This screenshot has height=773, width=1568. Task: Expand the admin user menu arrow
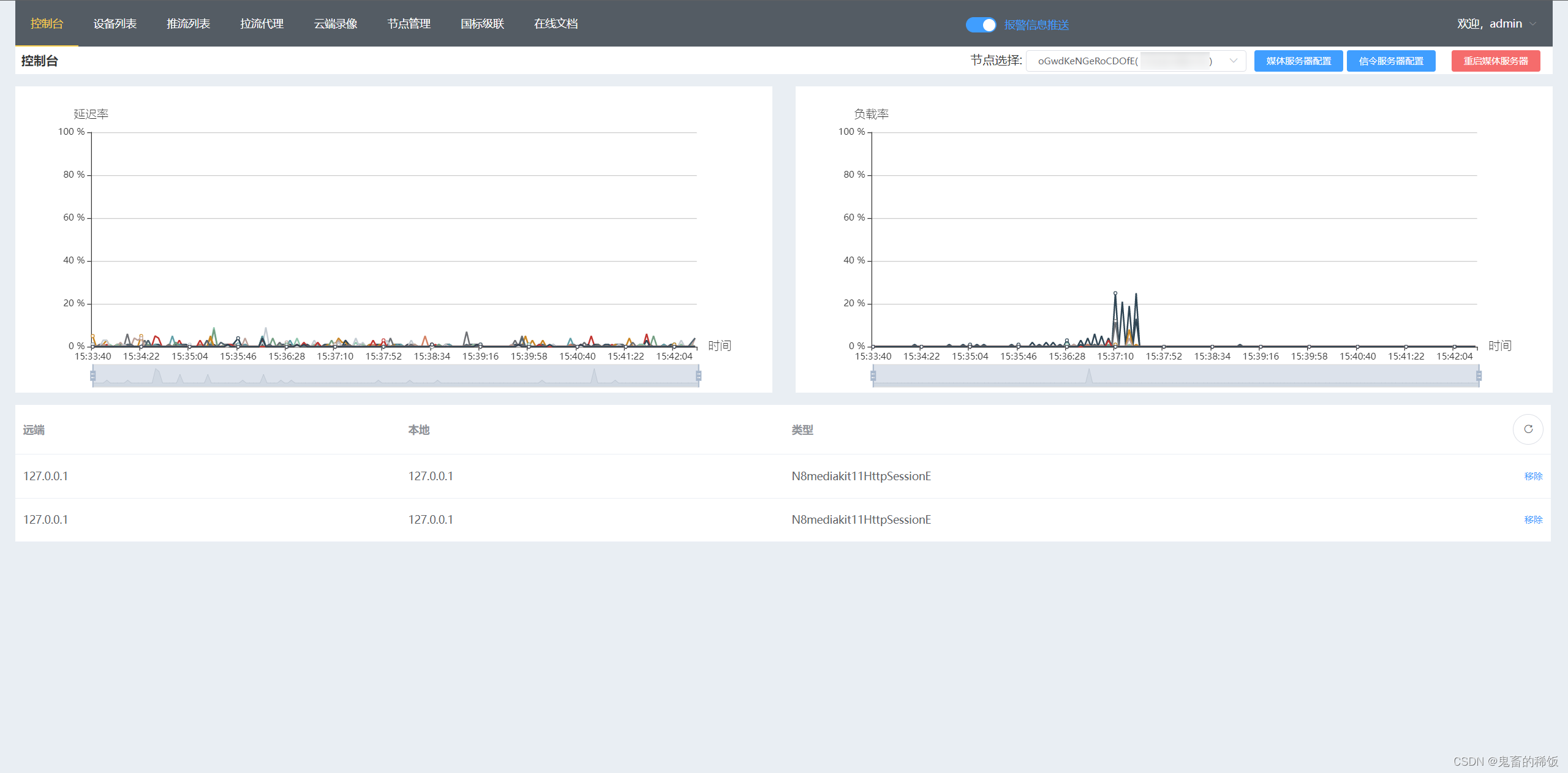[x=1532, y=24]
